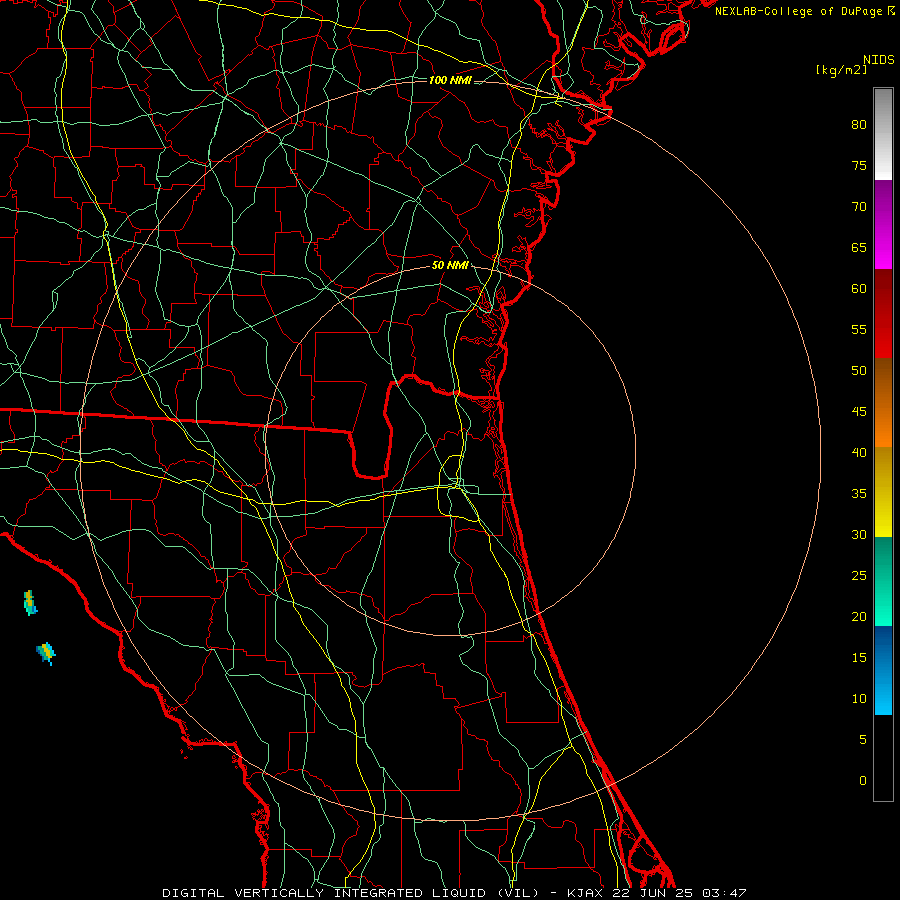Screen dimensions: 900x900
Task: Select the 15 value on the scale
Action: [859, 658]
